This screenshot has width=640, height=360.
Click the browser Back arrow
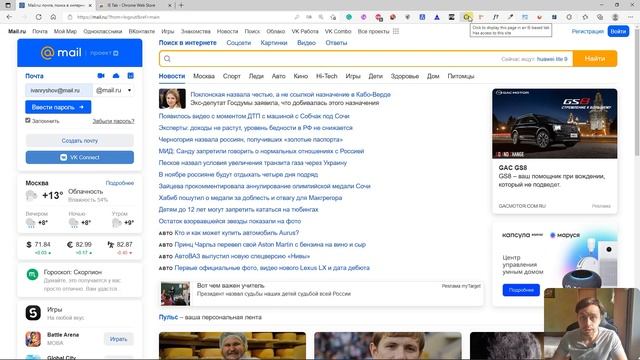tap(9, 17)
